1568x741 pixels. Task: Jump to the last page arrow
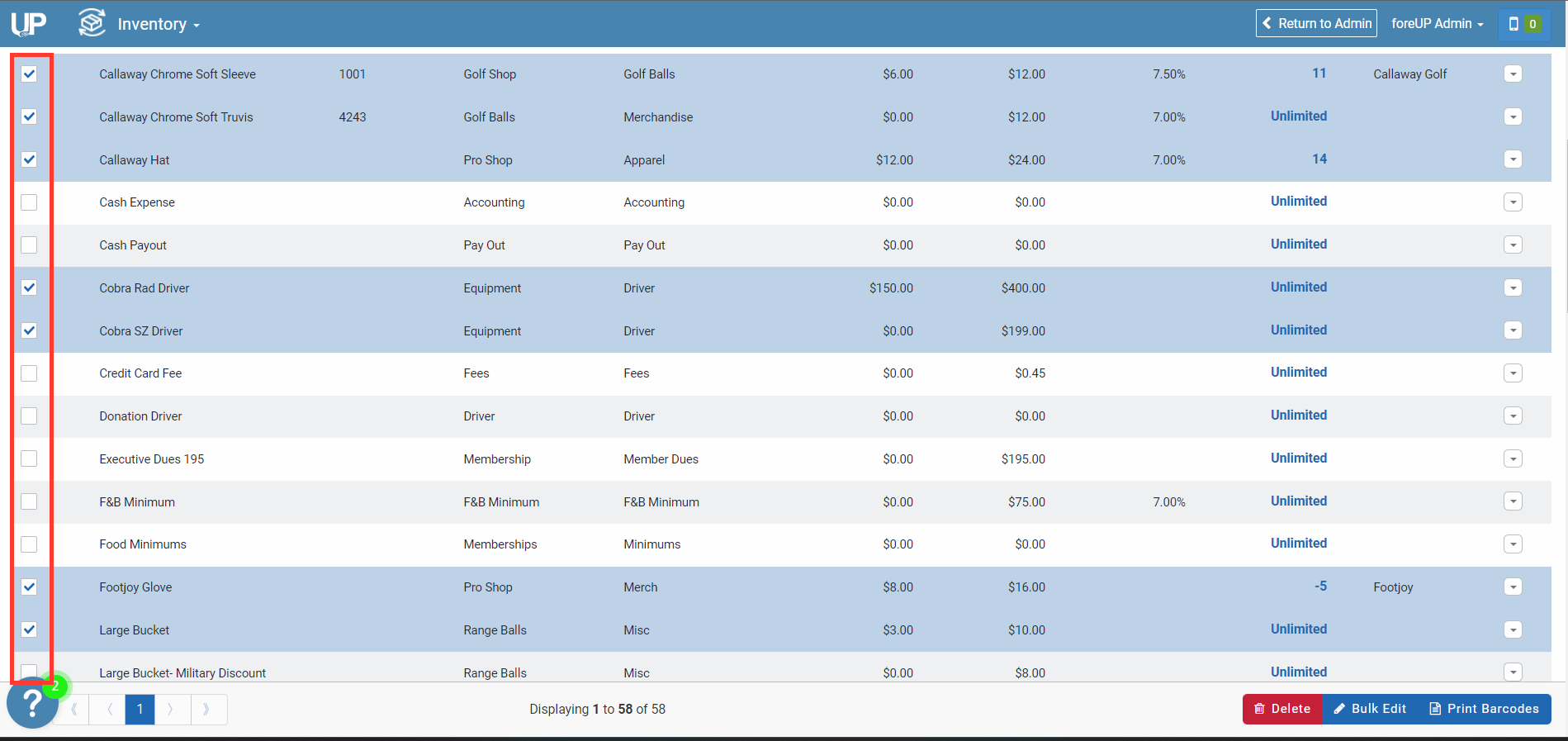click(x=206, y=709)
